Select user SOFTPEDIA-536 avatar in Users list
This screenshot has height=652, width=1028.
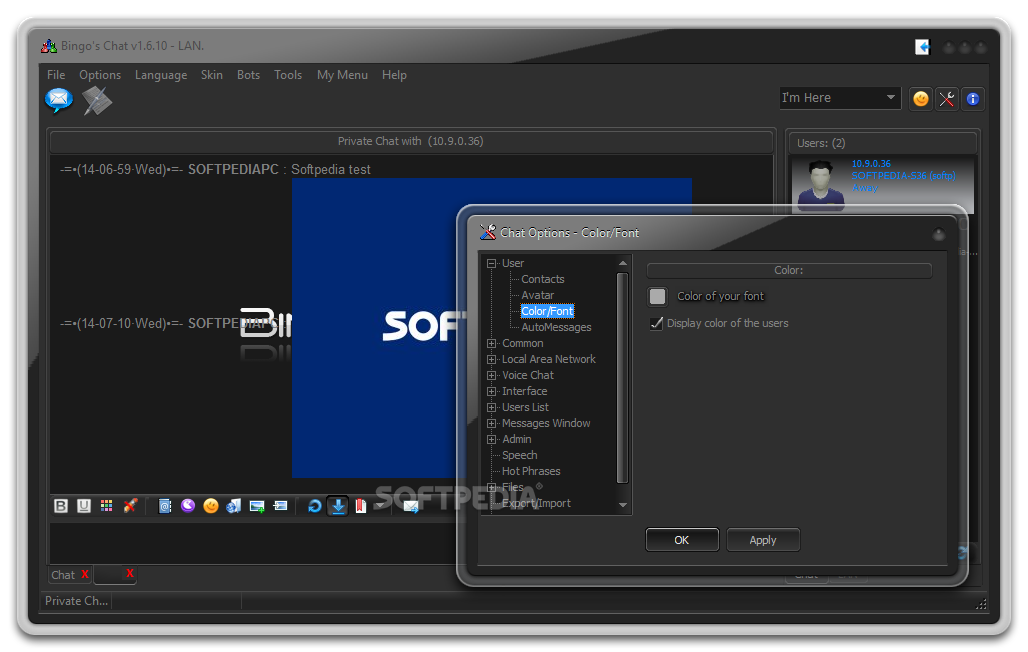(821, 185)
